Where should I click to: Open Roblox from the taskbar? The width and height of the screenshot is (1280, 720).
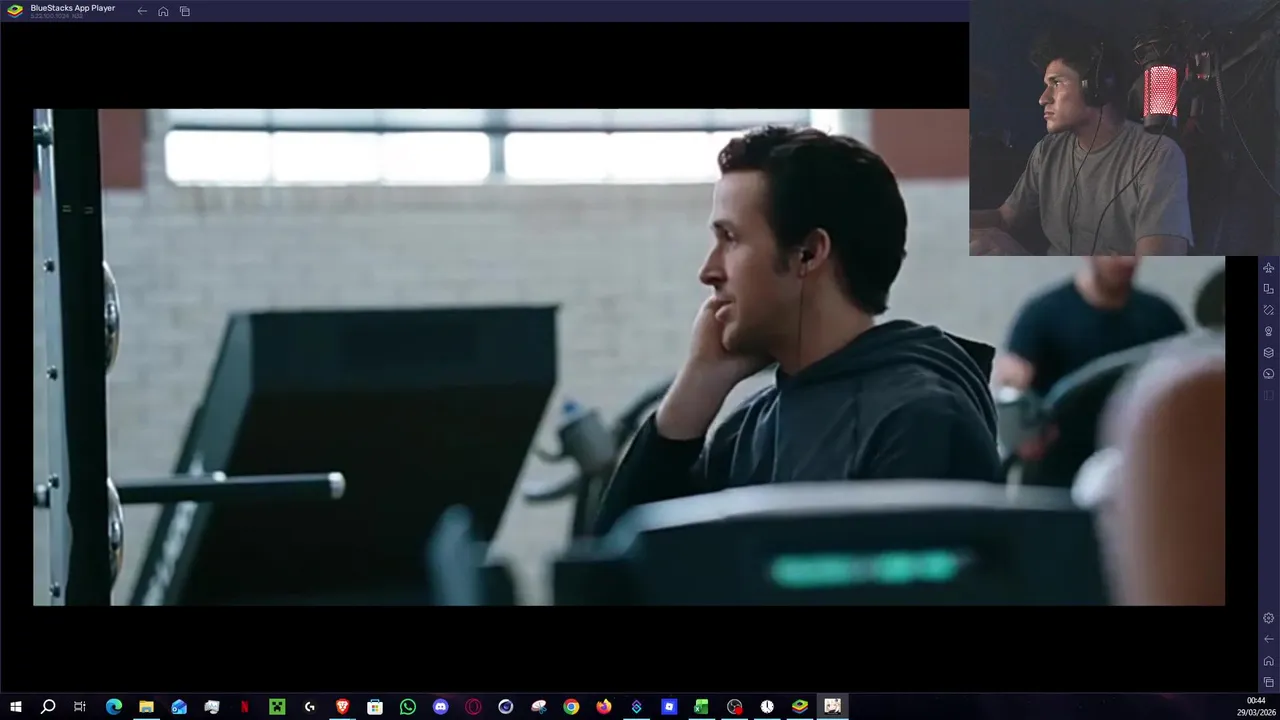pos(669,707)
